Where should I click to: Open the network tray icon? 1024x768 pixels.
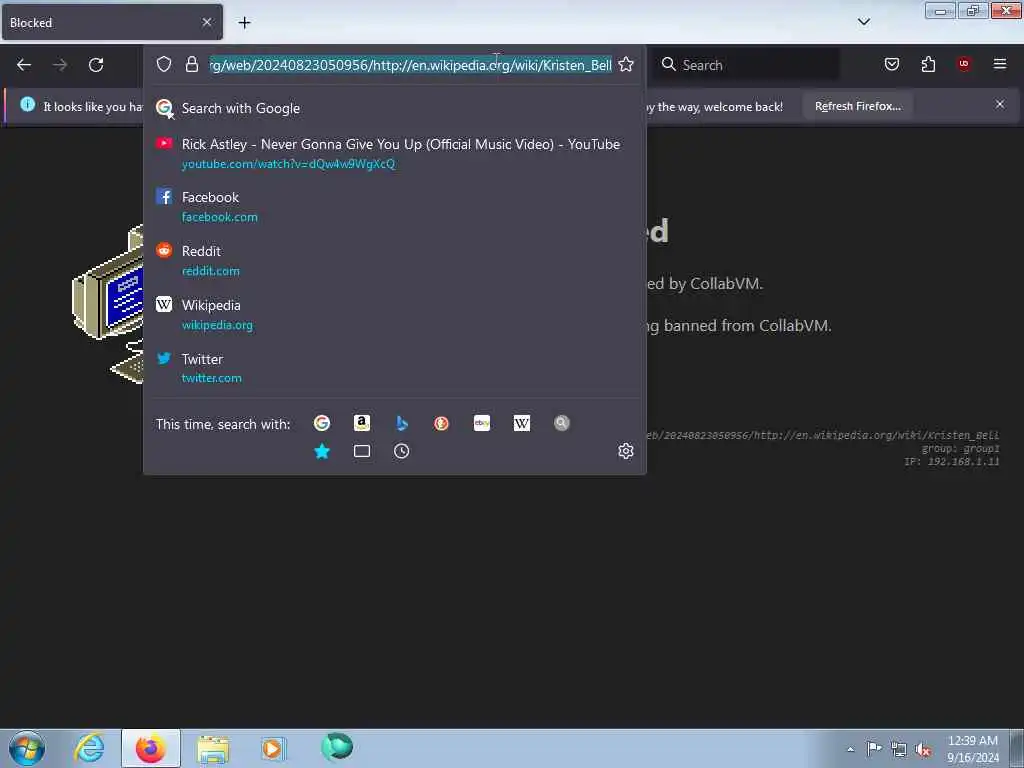click(x=899, y=749)
